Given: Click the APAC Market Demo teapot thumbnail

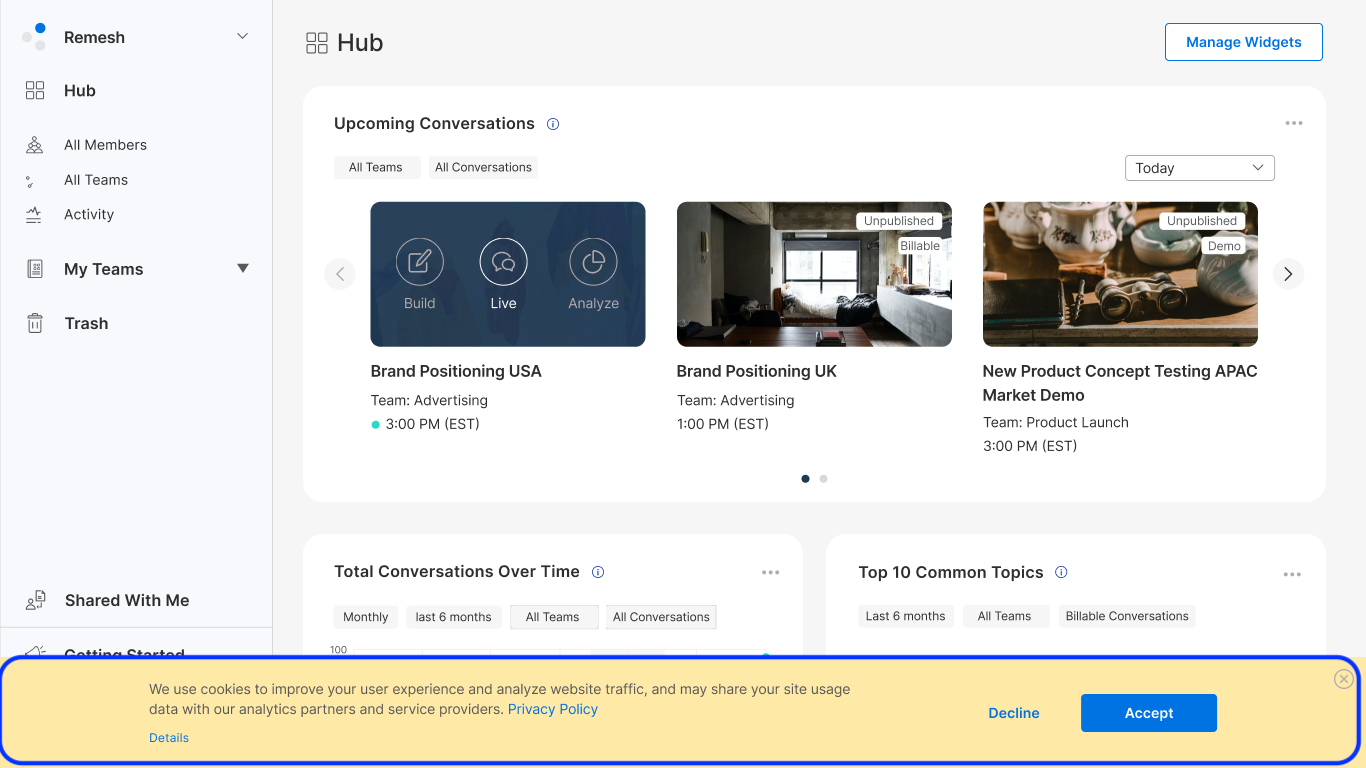Looking at the screenshot, I should point(1120,274).
